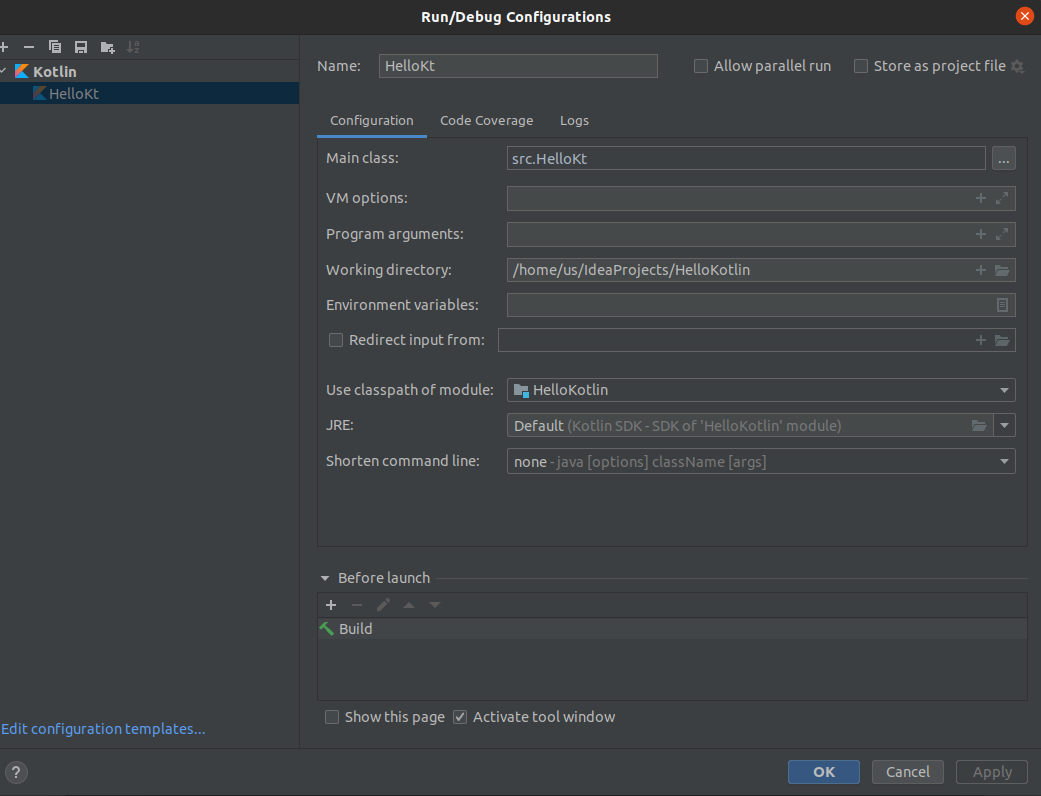Click the Apply button

[x=992, y=772]
